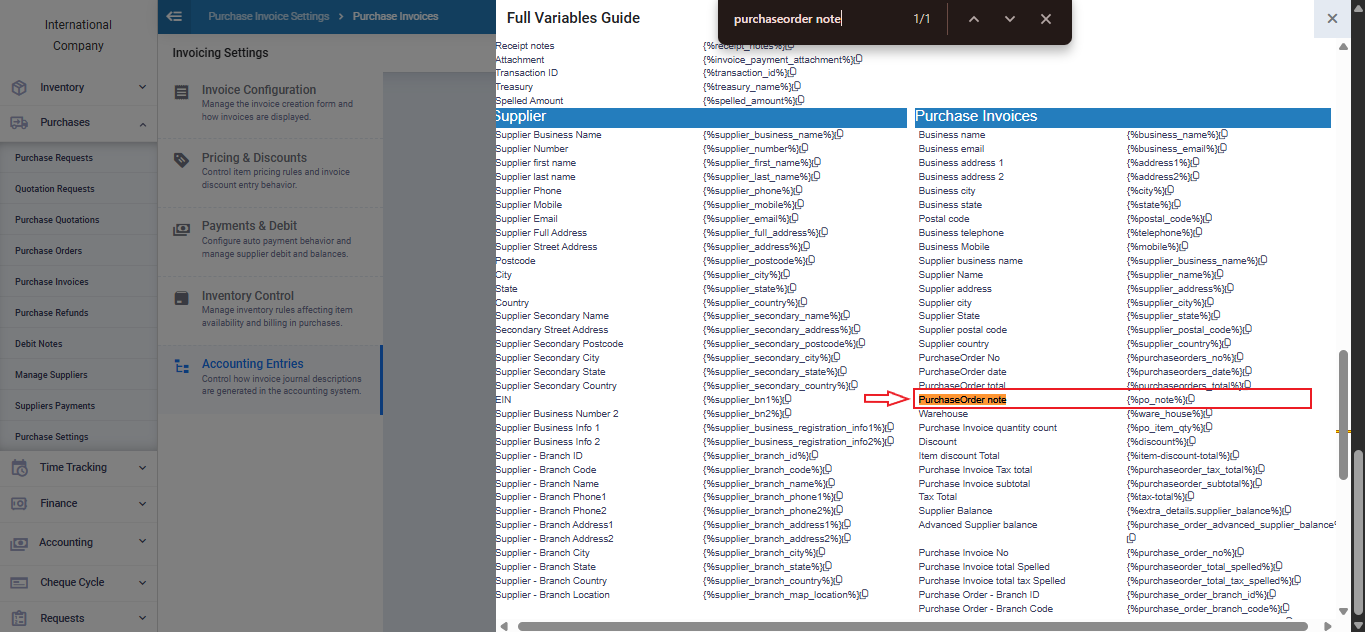Click the sidebar collapse menu icon
The image size is (1365, 632).
click(x=175, y=16)
